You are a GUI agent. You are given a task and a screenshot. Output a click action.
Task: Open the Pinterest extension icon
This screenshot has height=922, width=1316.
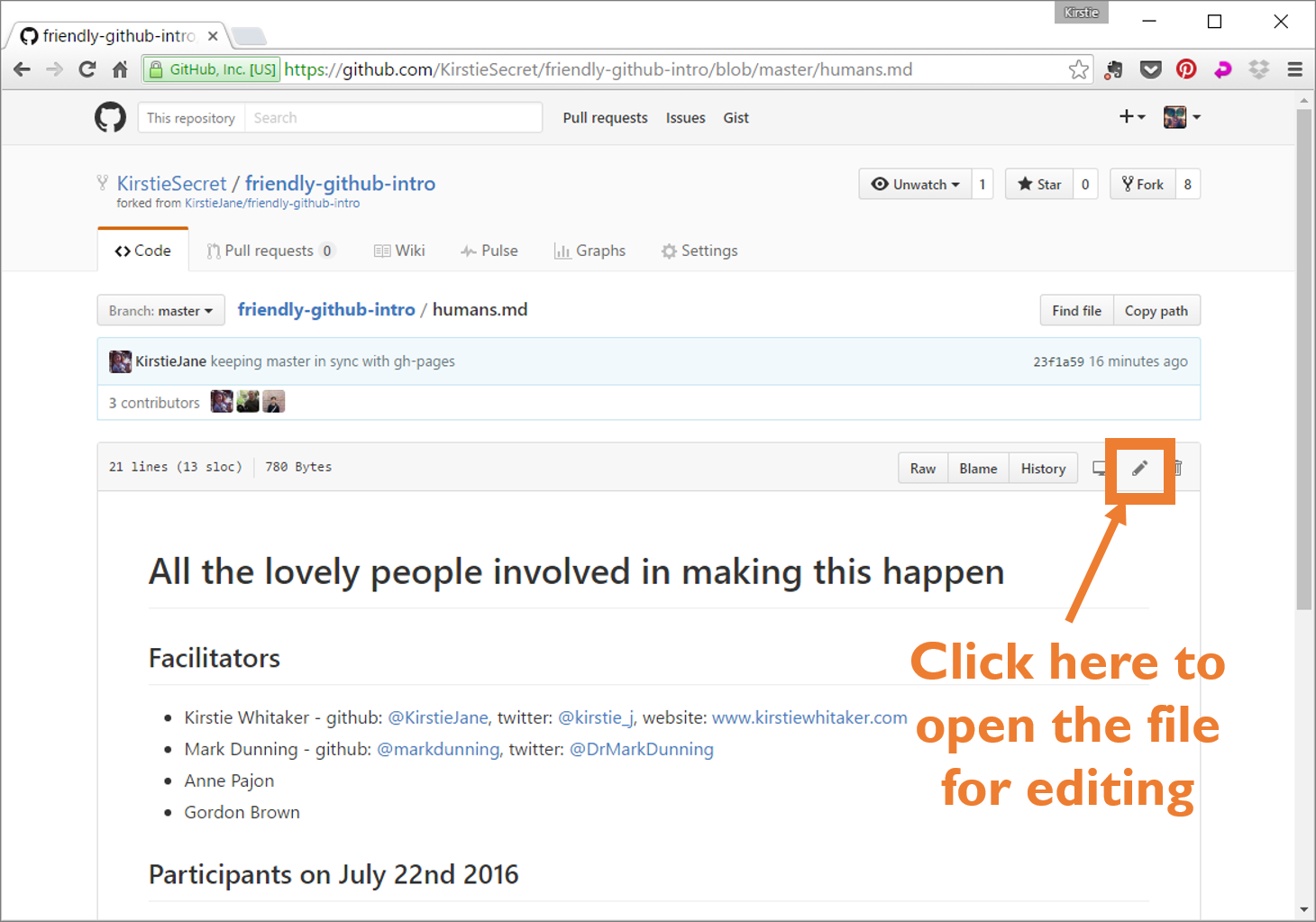pyautogui.click(x=1186, y=69)
